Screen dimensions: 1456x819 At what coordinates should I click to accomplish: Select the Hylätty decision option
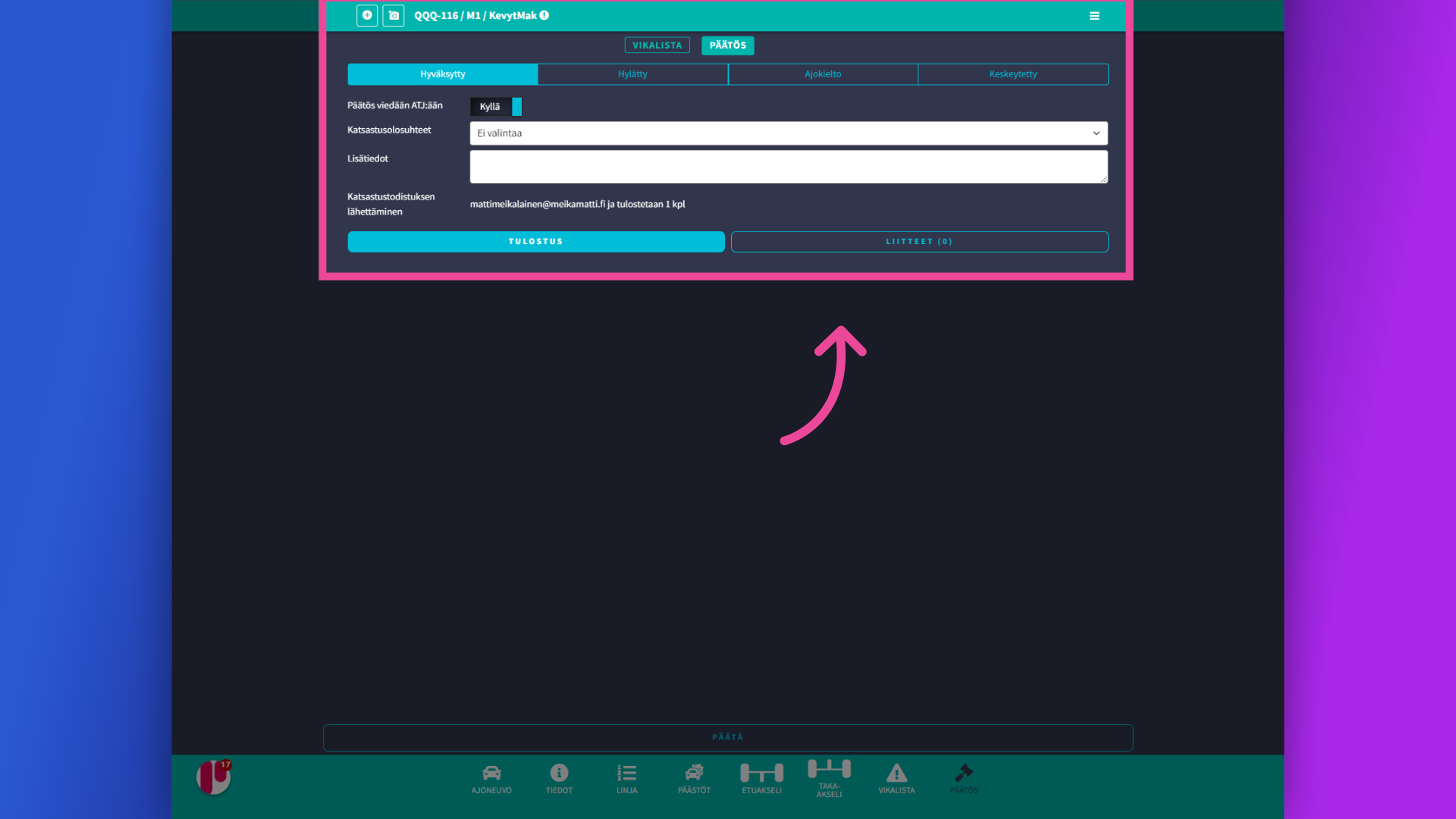[x=632, y=74]
